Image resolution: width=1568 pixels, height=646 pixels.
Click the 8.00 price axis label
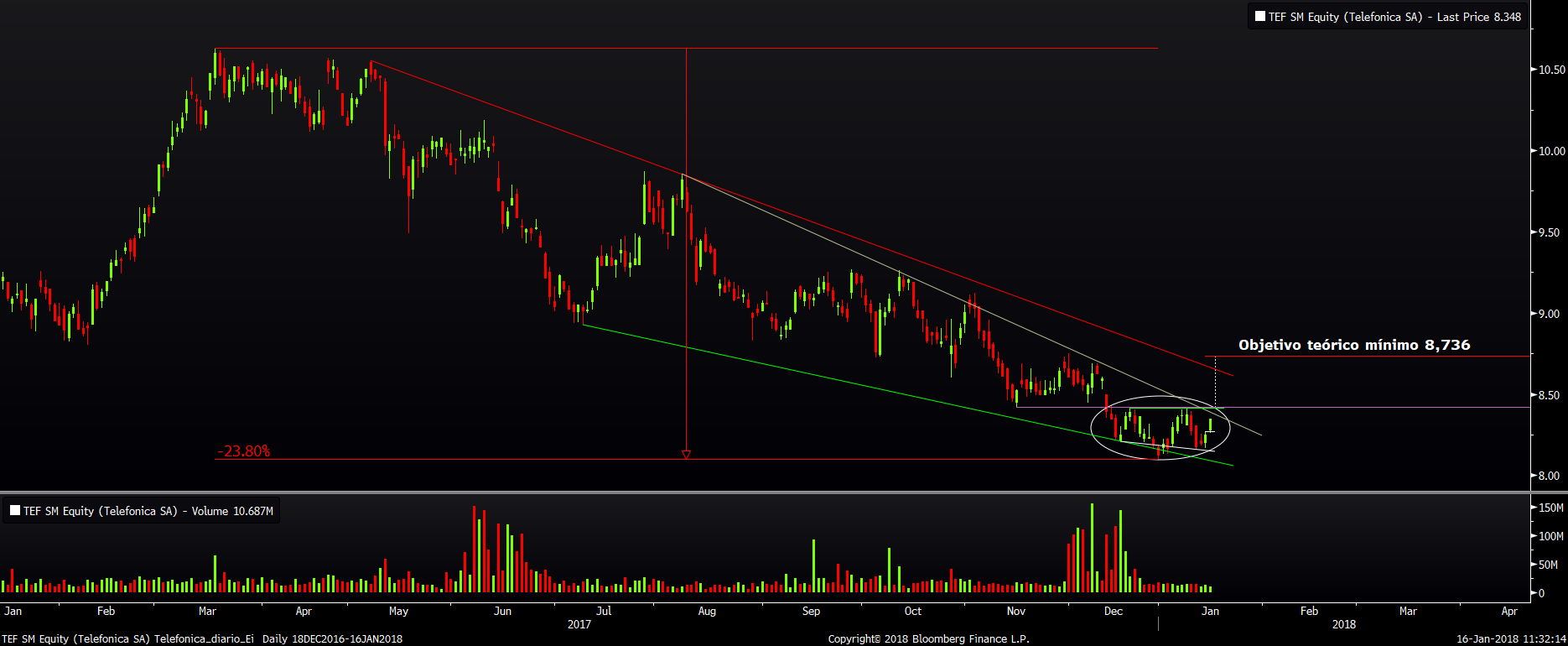(1550, 476)
